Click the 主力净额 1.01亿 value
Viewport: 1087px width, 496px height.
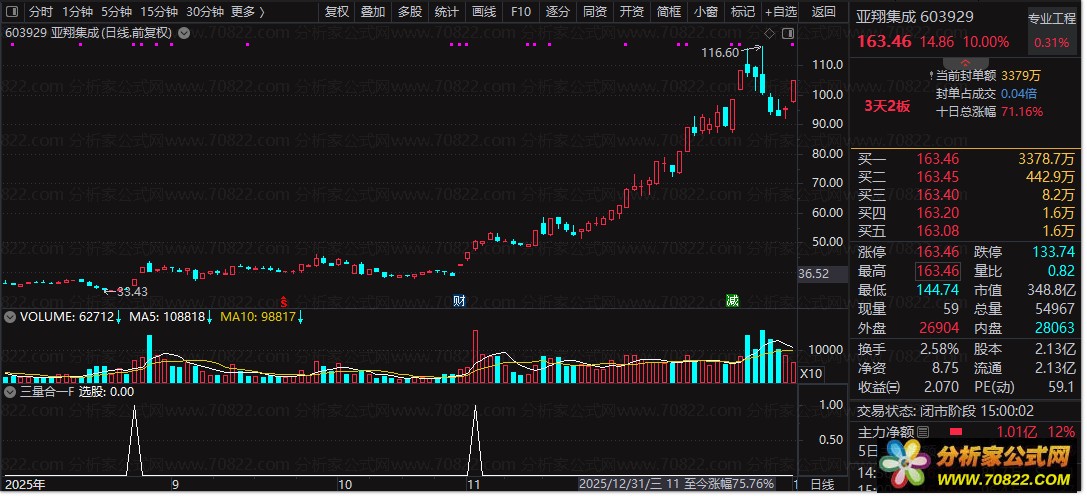1016,432
